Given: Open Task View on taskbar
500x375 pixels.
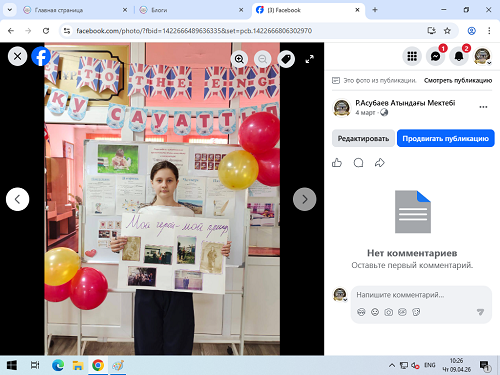Looking at the screenshot, I should [35, 365].
